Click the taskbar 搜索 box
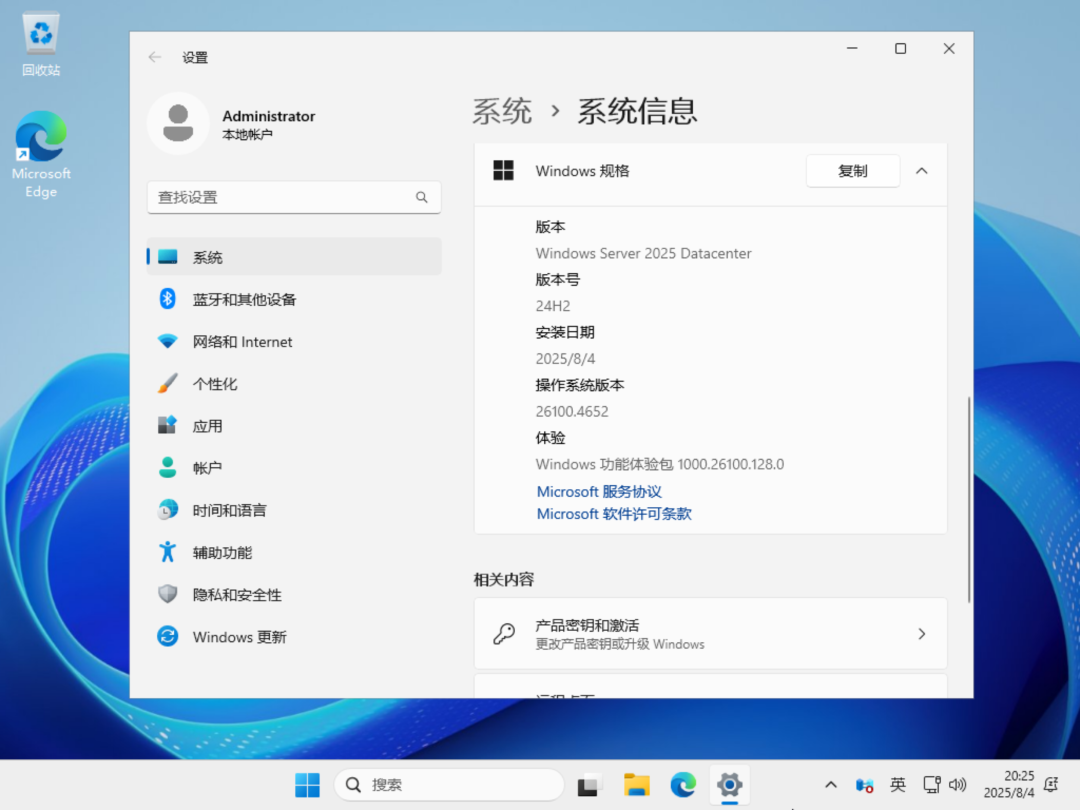The height and width of the screenshot is (810, 1080). 449,785
